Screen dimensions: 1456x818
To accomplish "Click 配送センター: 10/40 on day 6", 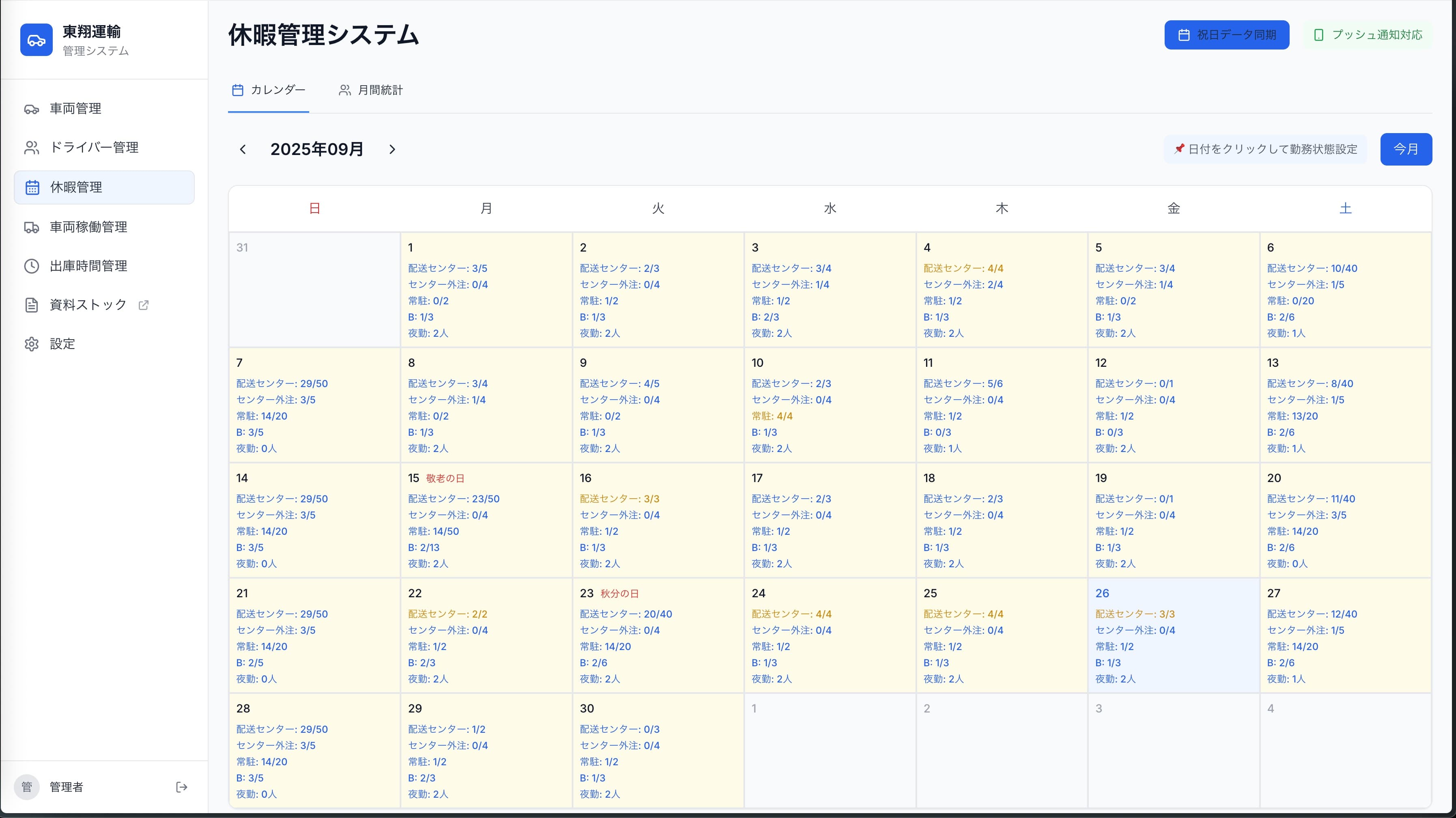I will 1312,269.
